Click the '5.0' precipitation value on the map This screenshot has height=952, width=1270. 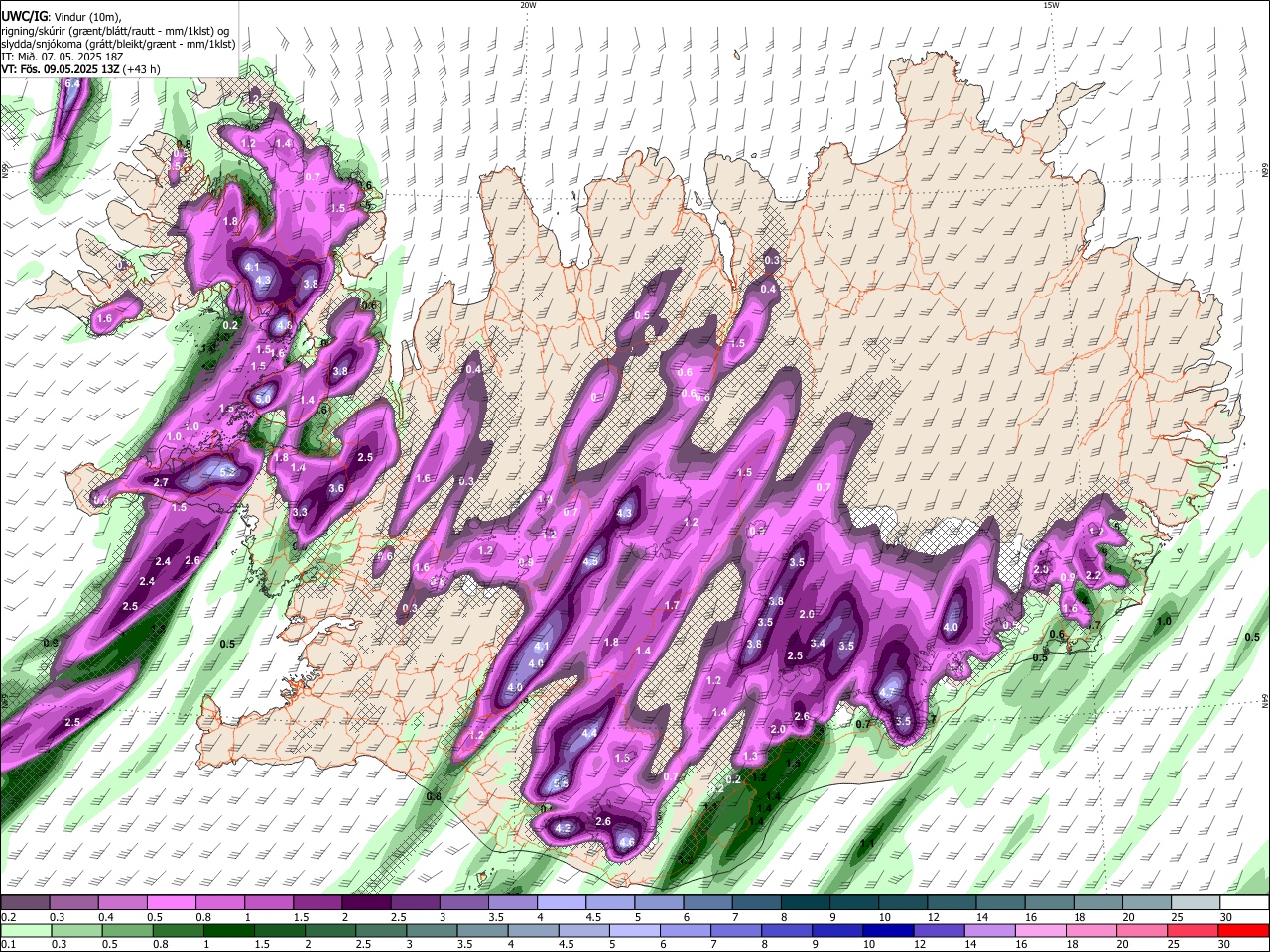click(x=263, y=399)
